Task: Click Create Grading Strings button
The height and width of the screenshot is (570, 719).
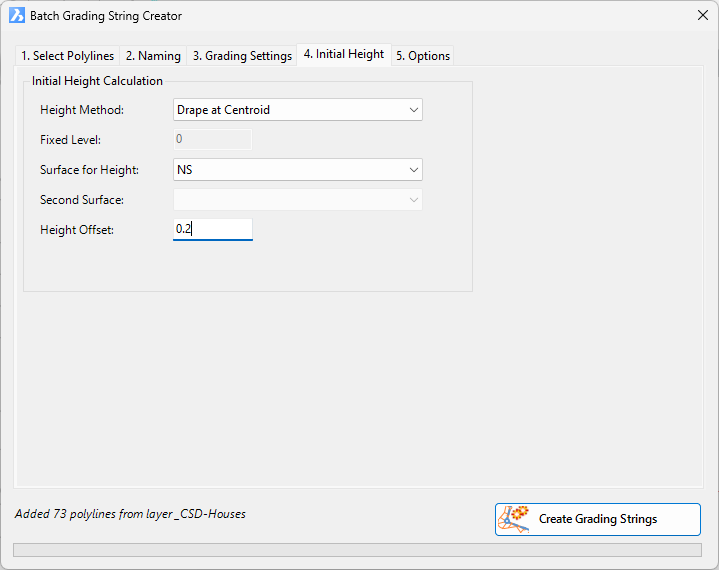Action: click(598, 520)
